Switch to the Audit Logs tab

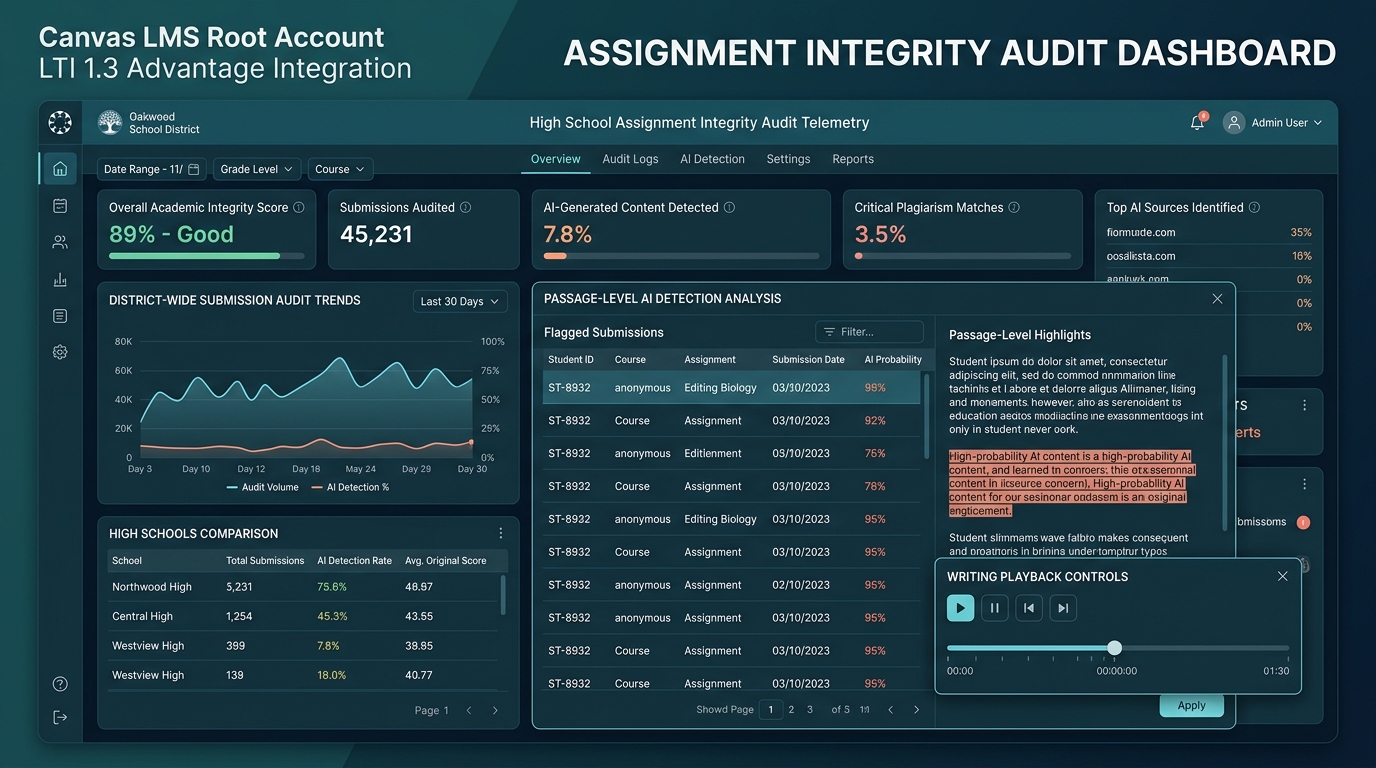pyautogui.click(x=630, y=159)
